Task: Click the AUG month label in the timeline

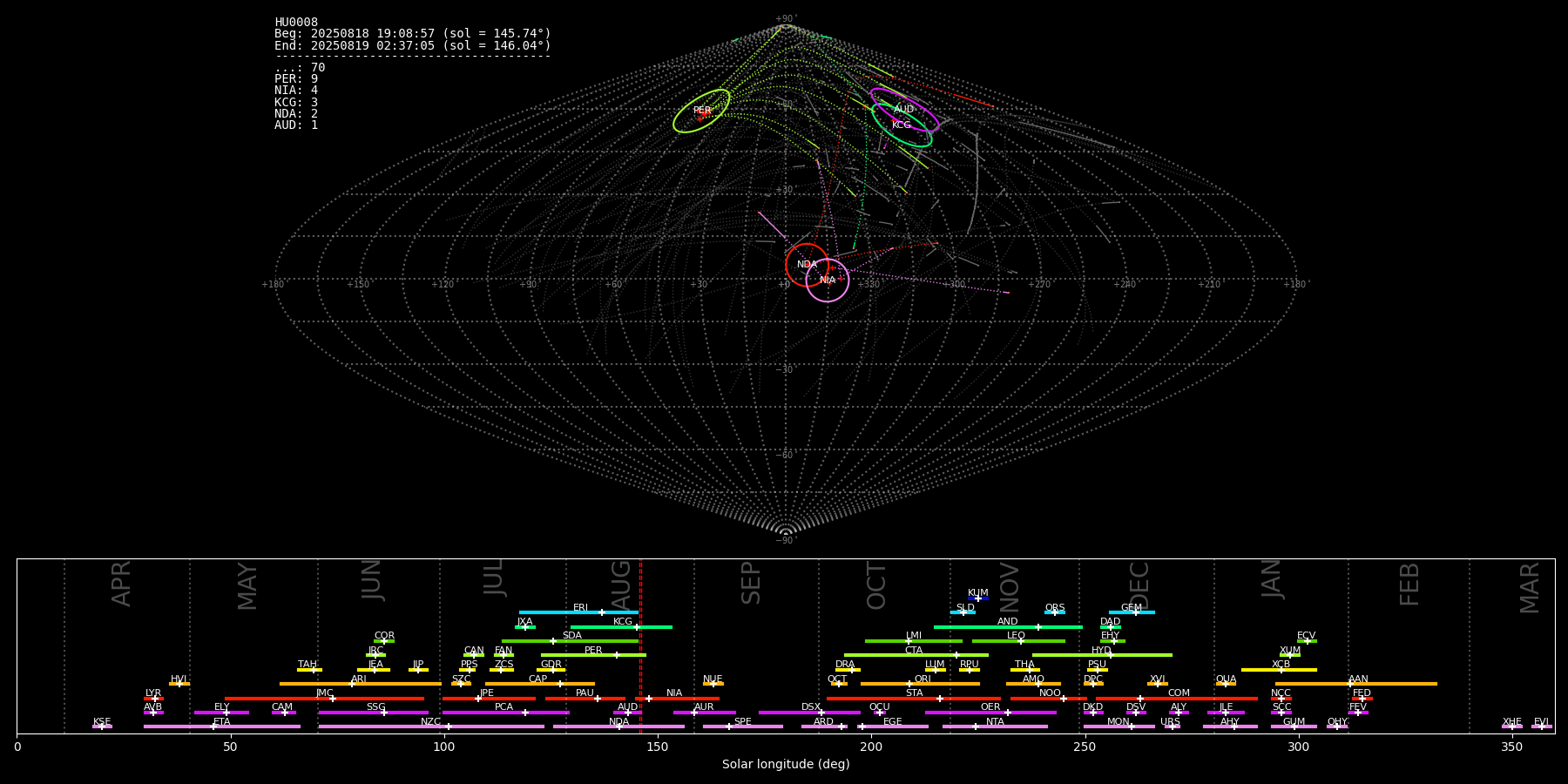Action: pos(621,583)
